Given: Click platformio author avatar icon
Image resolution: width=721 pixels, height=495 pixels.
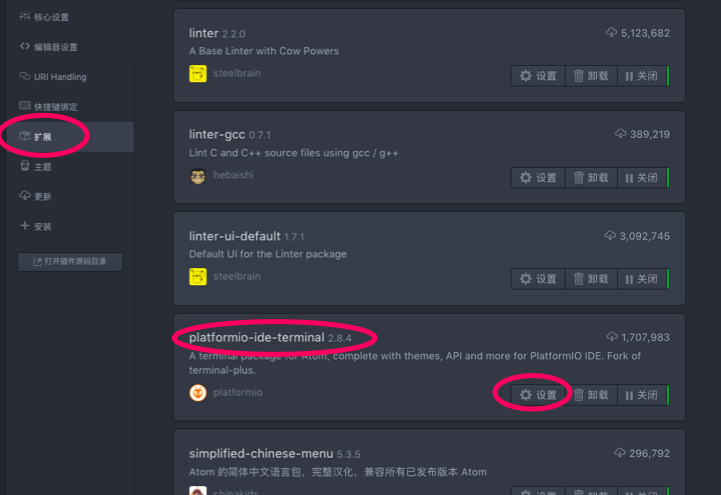Looking at the screenshot, I should (x=198, y=393).
